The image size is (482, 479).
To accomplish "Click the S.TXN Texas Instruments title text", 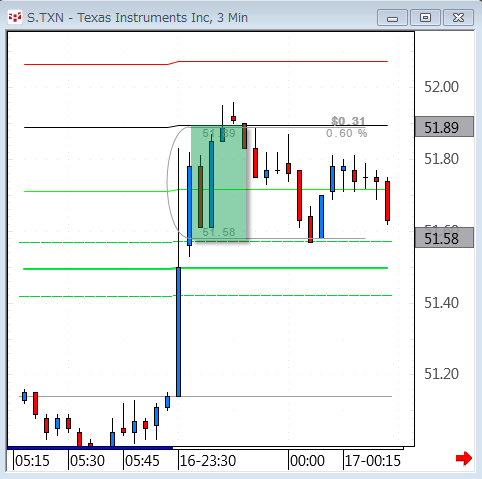I will 137,18.
